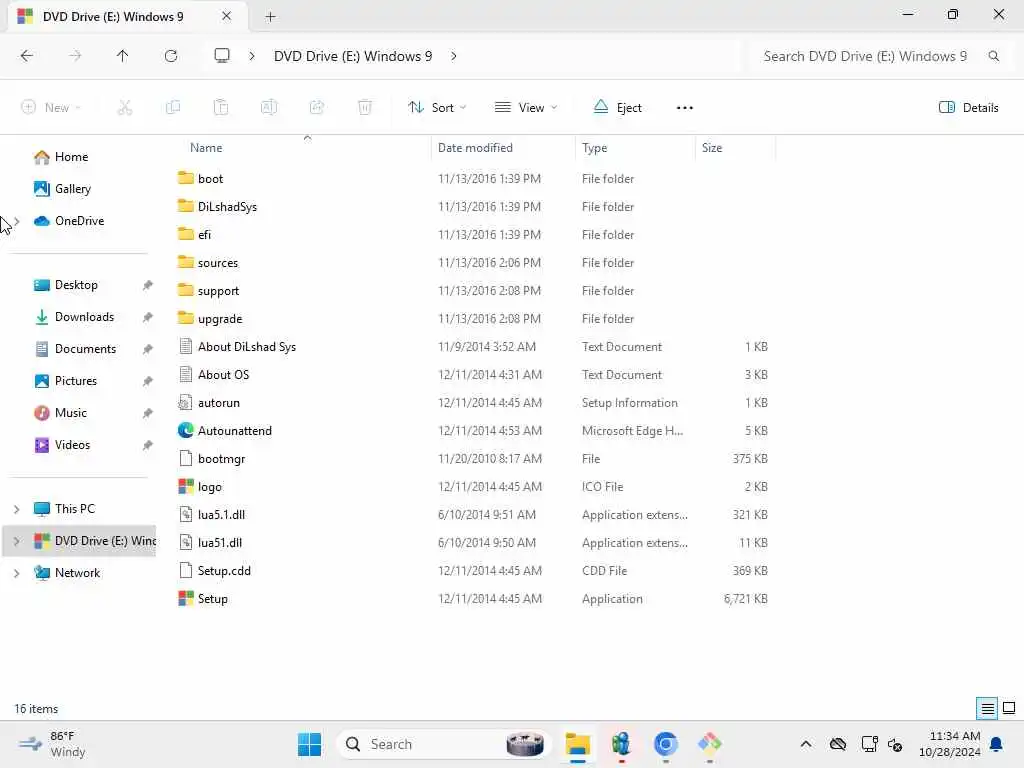
Task: Expand the This PC tree node
Action: coord(16,509)
